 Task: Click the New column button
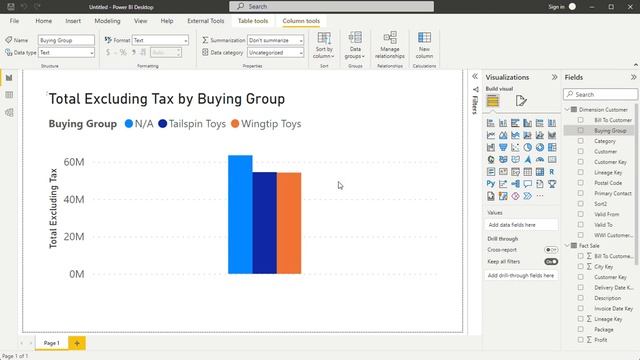(424, 45)
